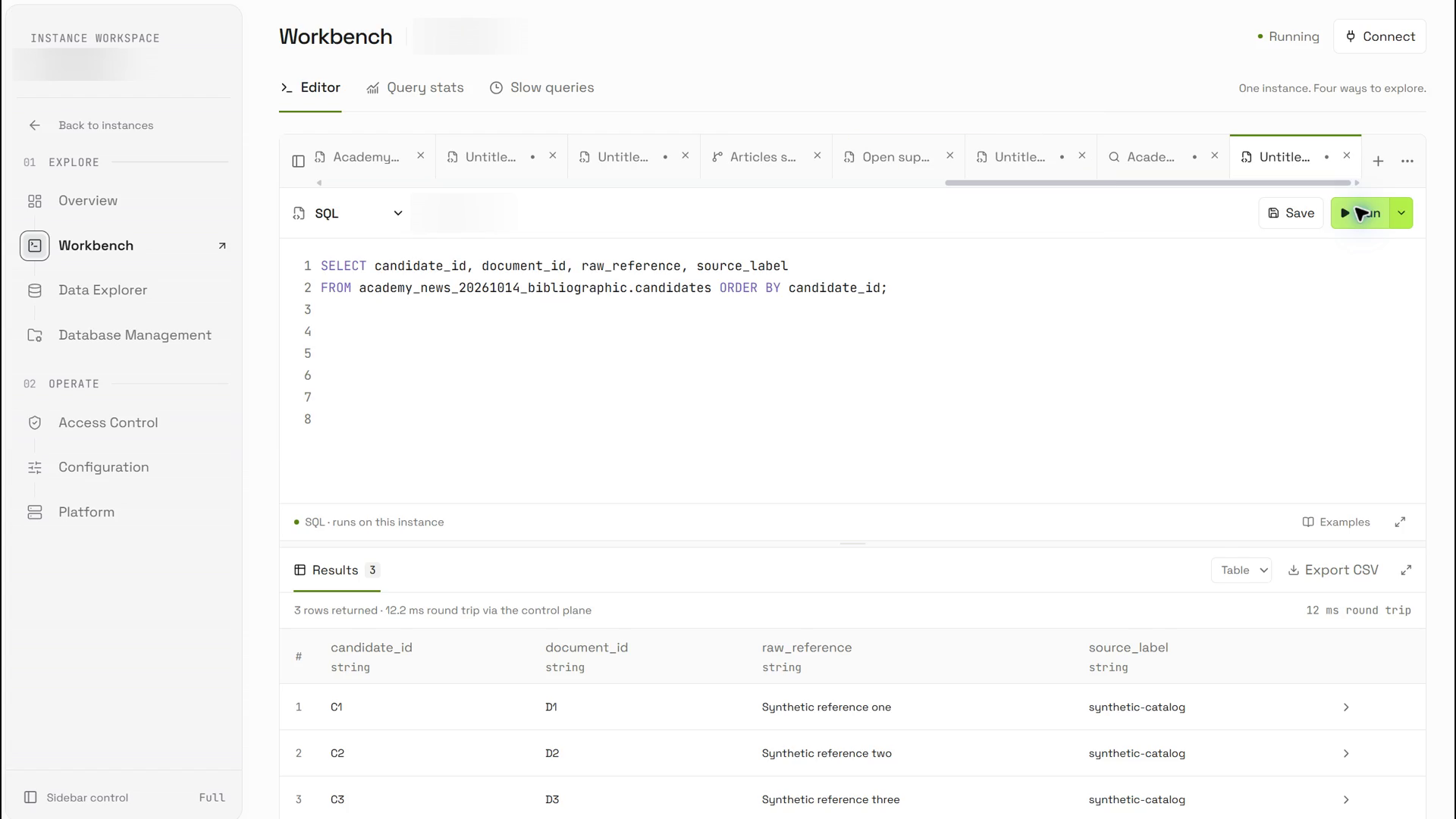
Task: Open the Examples link
Action: tap(1336, 522)
